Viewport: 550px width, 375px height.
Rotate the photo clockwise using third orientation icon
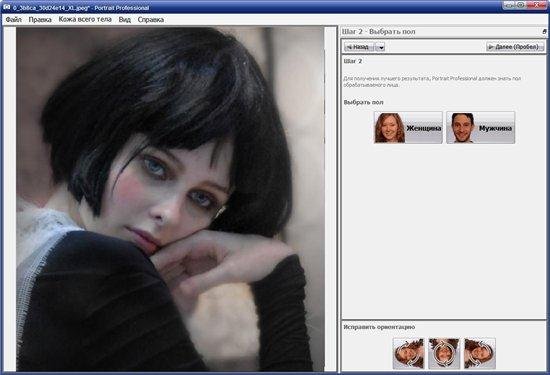click(479, 353)
